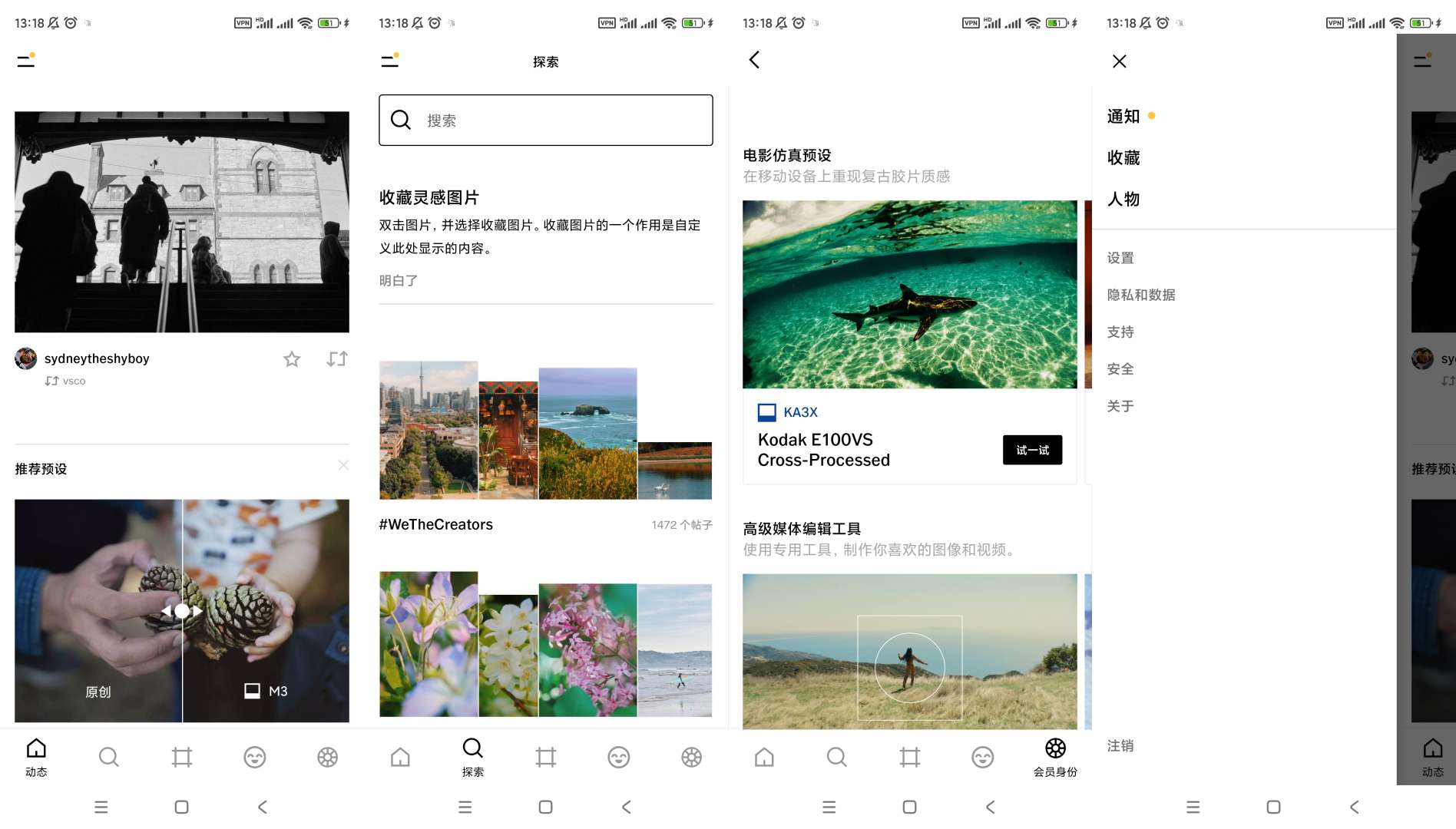Select the 会员身份 tab in the bottom bar
The width and height of the screenshot is (1456, 829).
pyautogui.click(x=1056, y=758)
